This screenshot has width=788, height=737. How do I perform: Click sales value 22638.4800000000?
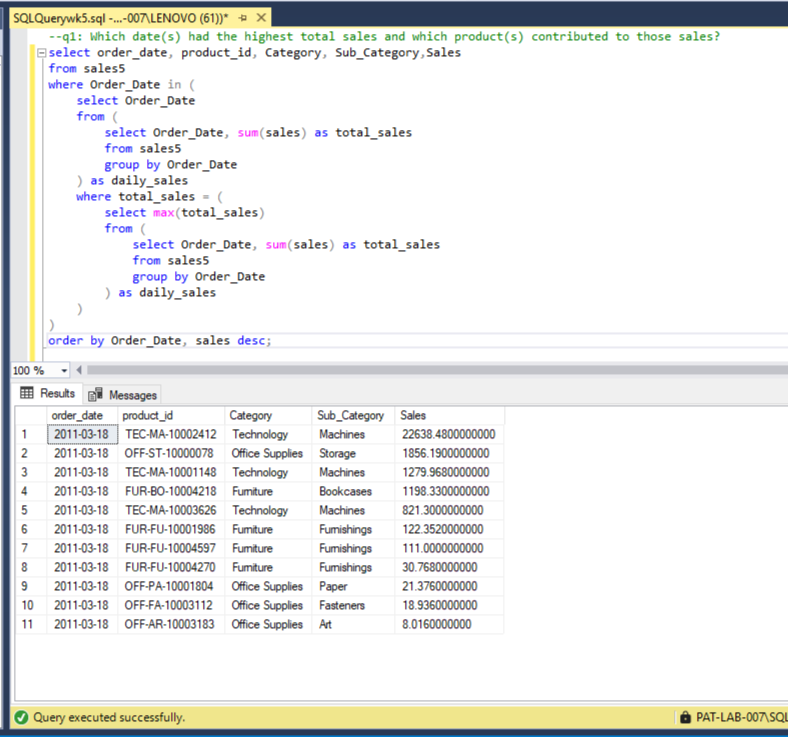coord(449,434)
